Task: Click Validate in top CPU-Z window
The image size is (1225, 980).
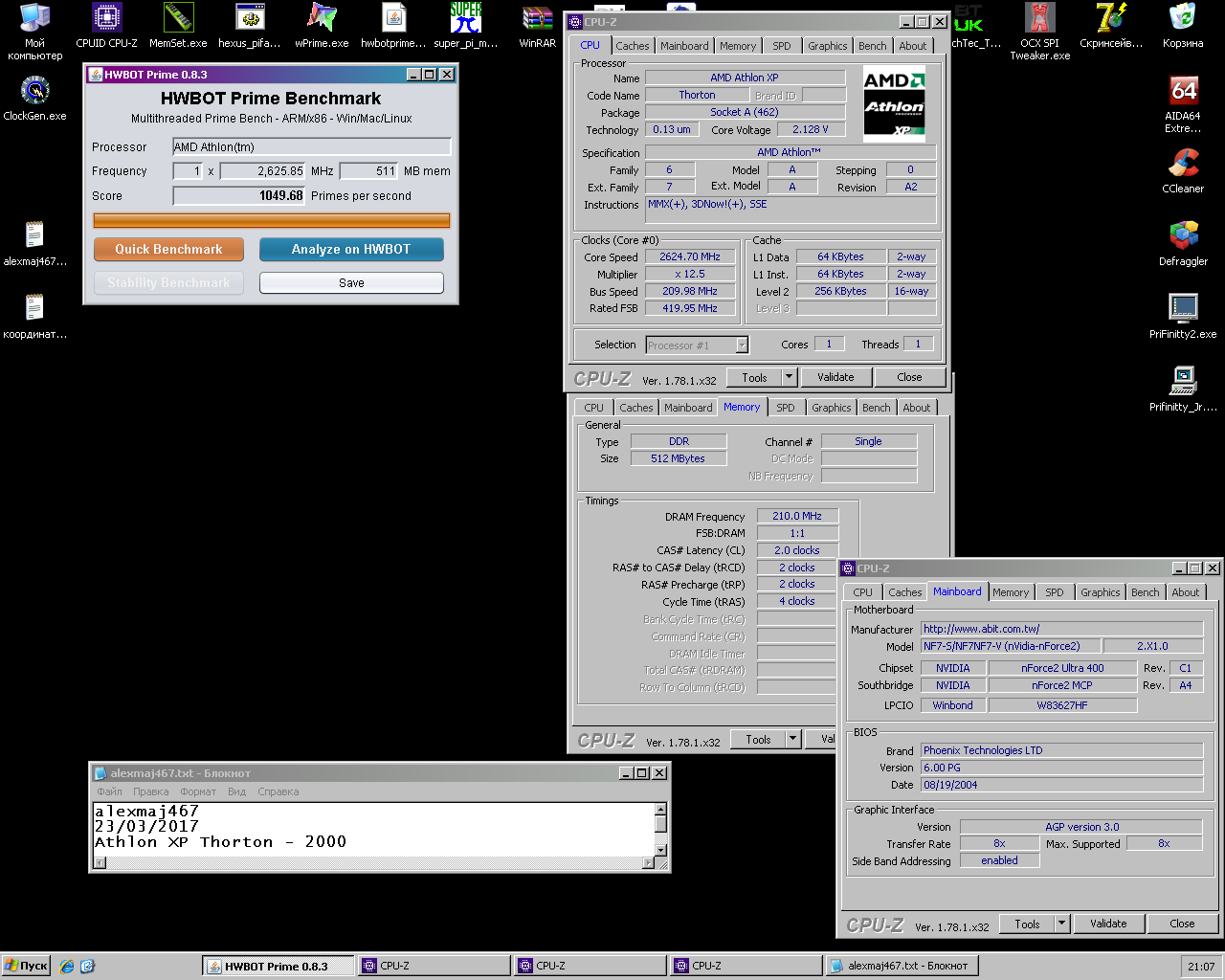Action: 835,377
